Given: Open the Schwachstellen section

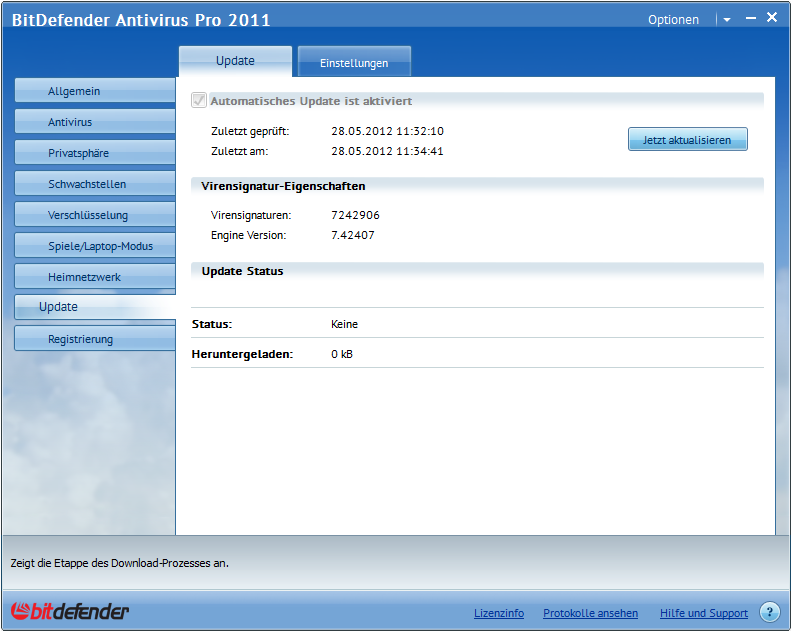Looking at the screenshot, I should click(95, 184).
